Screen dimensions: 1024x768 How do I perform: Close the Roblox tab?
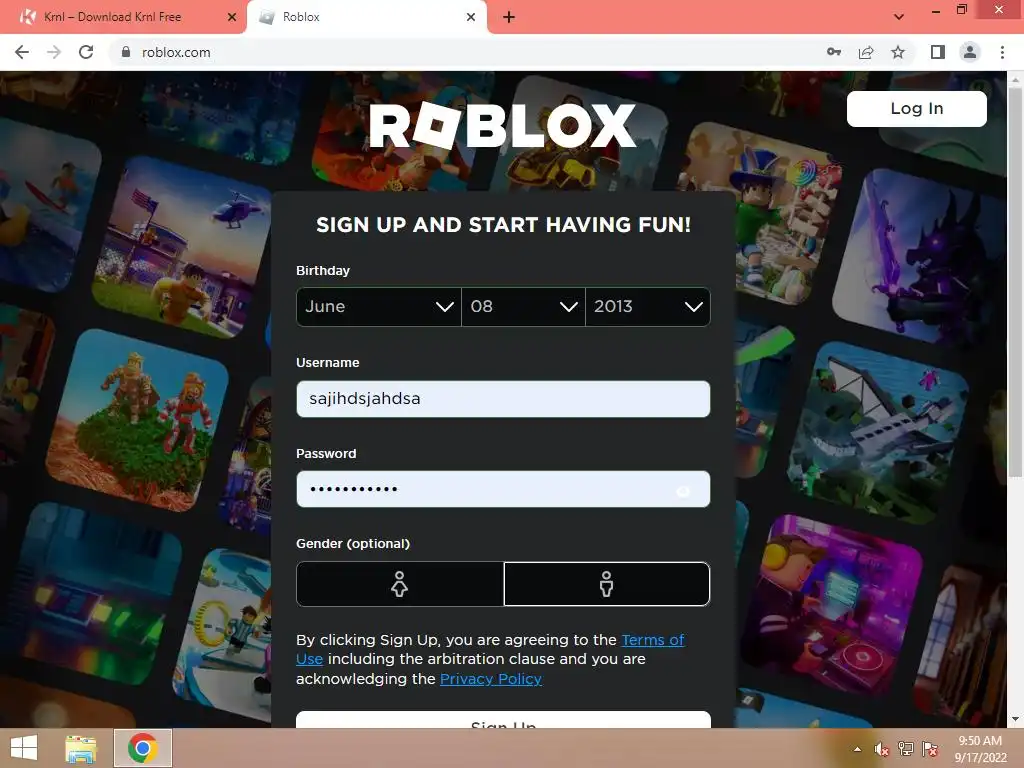click(471, 17)
